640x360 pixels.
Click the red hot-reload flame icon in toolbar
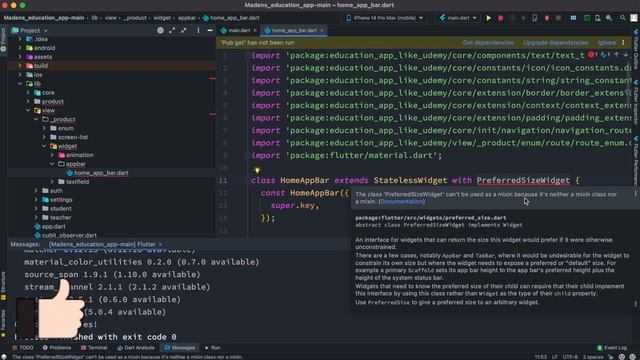click(x=547, y=18)
